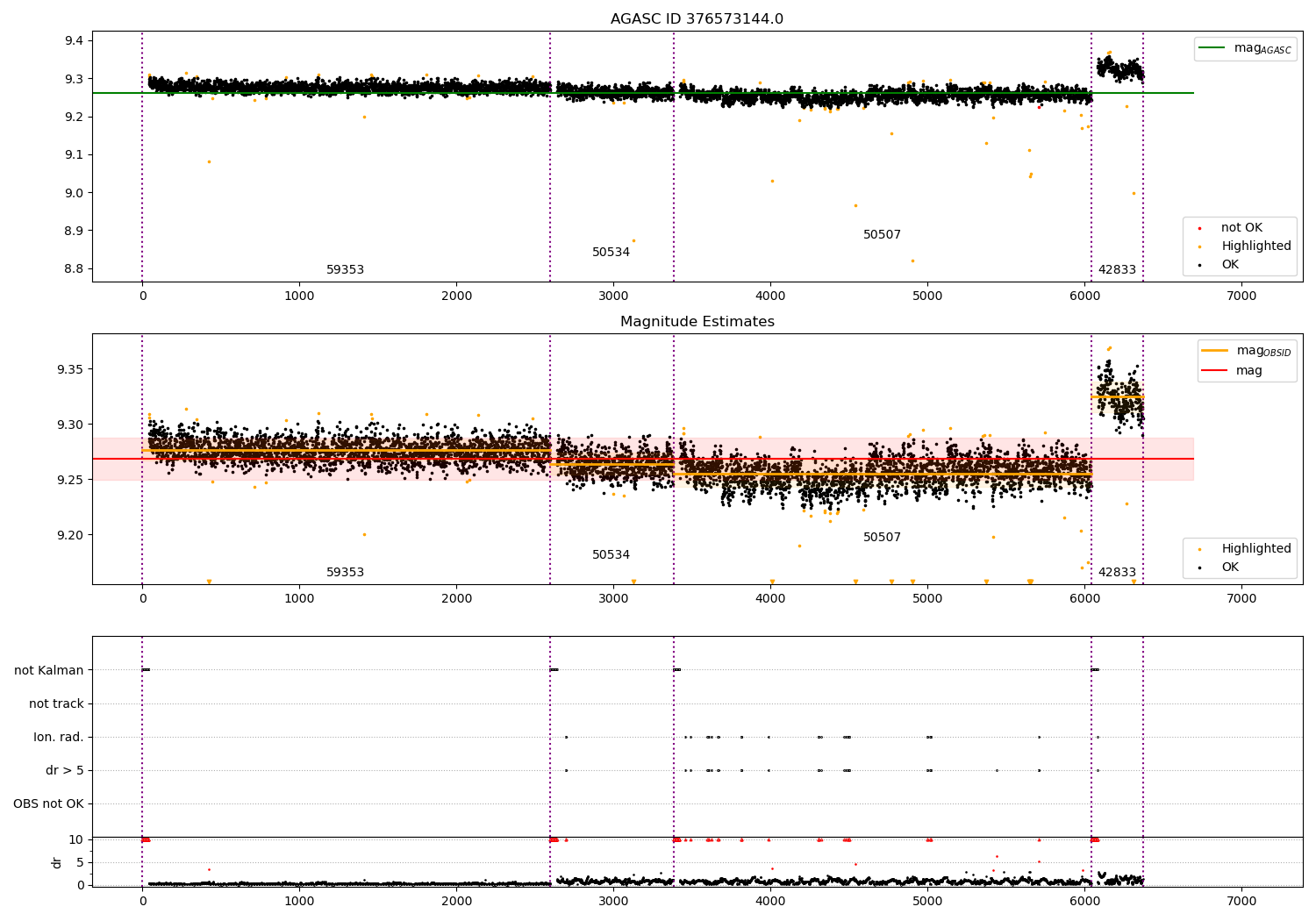
Task: Click x-axis tick 7000 under the AGASC plot
Action: pos(1241,296)
